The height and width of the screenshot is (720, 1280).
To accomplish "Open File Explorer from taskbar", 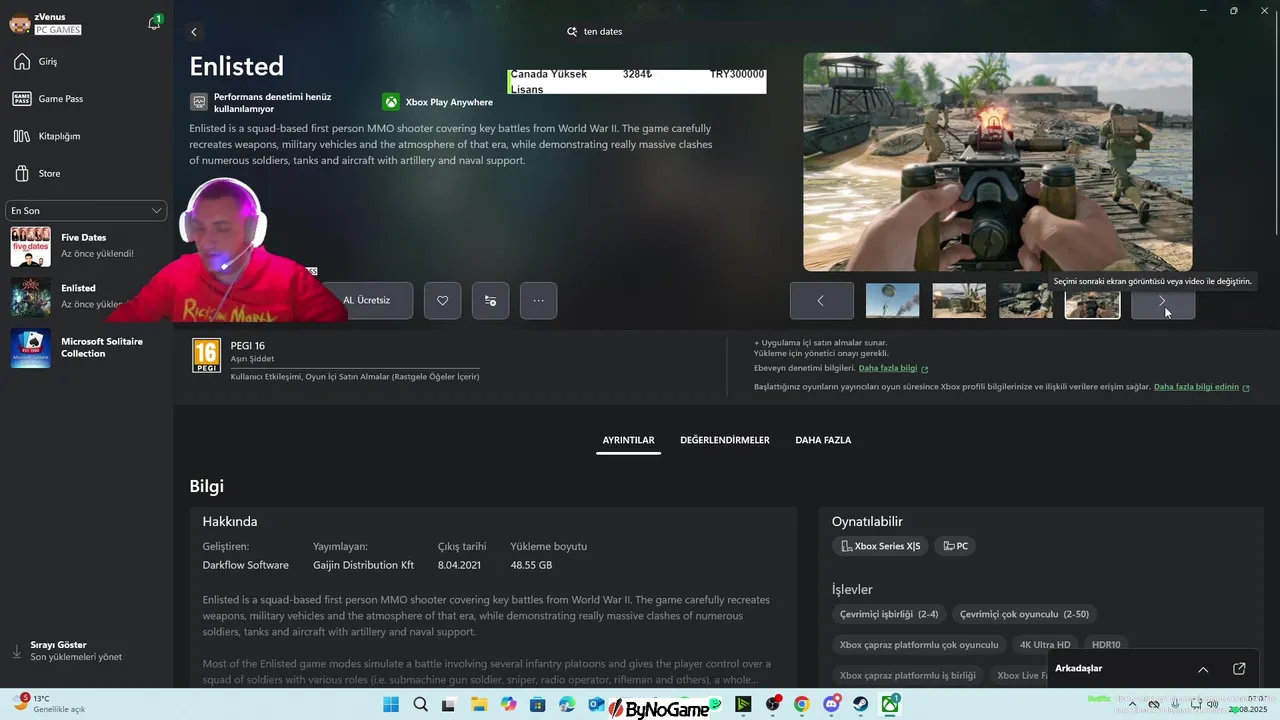I will (479, 705).
